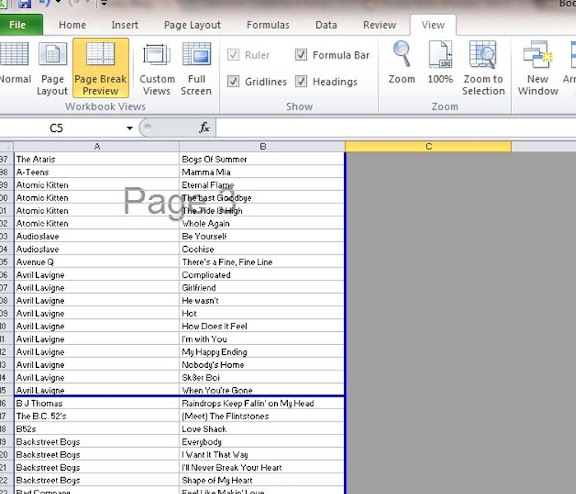The image size is (576, 494).
Task: Select cell 'I'm with You'
Action: 262,339
